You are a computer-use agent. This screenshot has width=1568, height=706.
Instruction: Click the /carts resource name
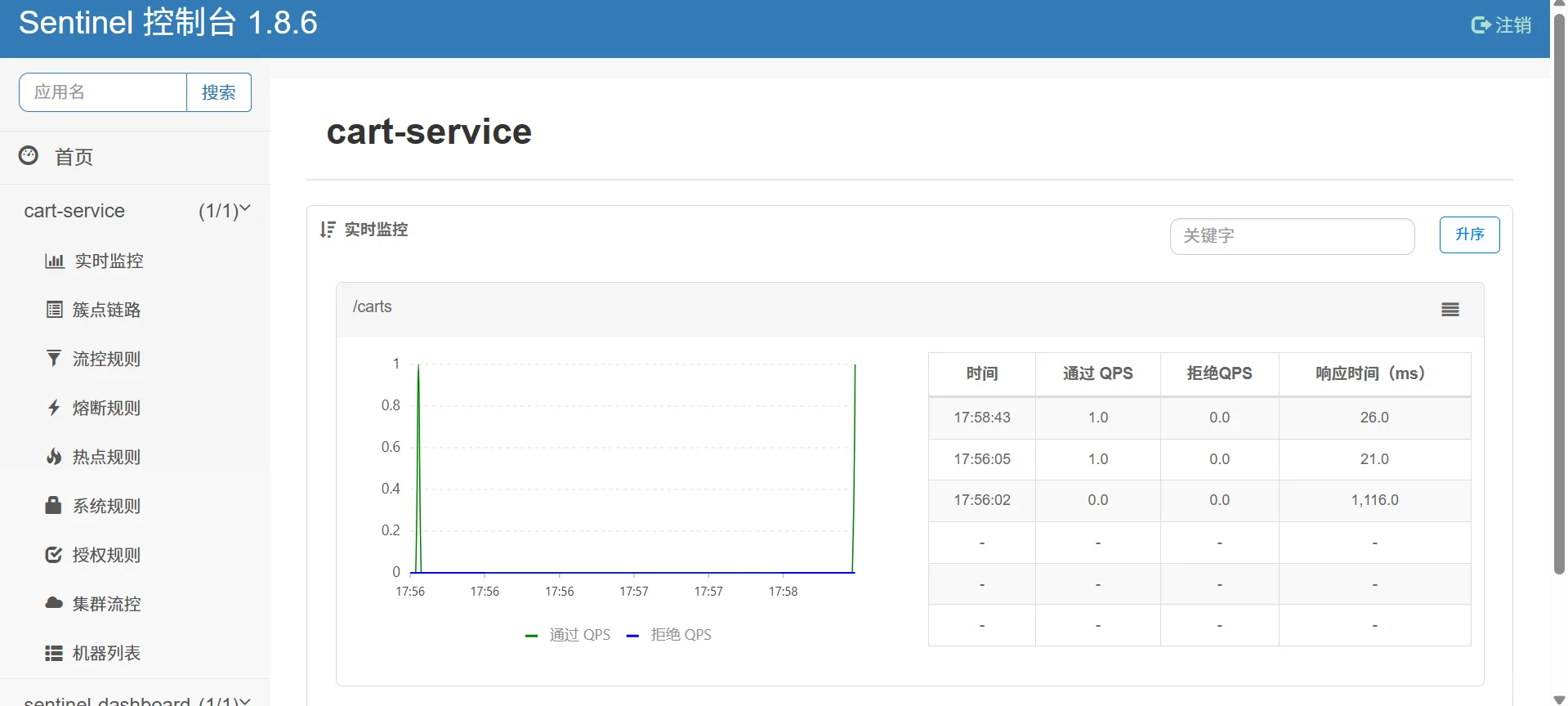click(x=373, y=306)
